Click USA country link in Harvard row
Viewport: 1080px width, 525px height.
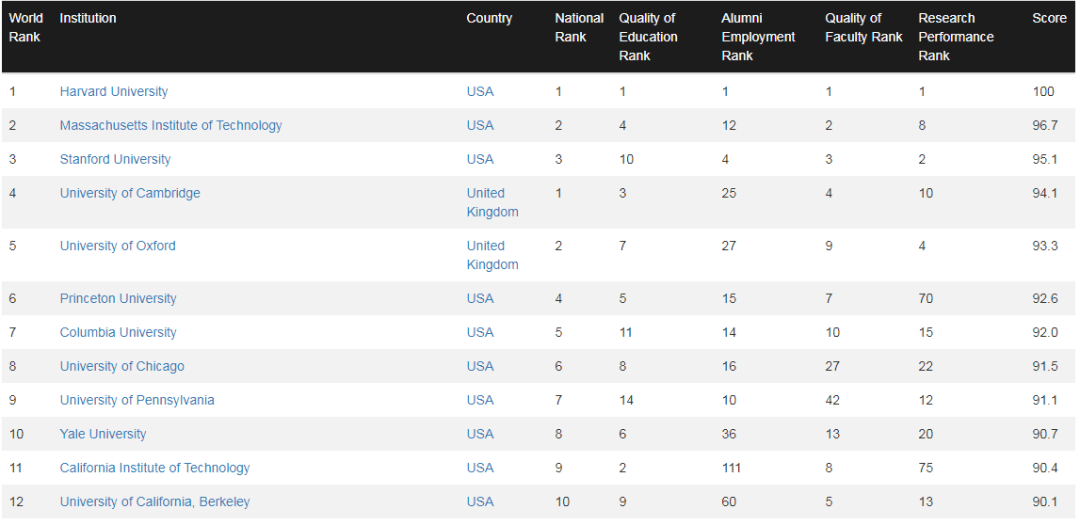pos(480,92)
